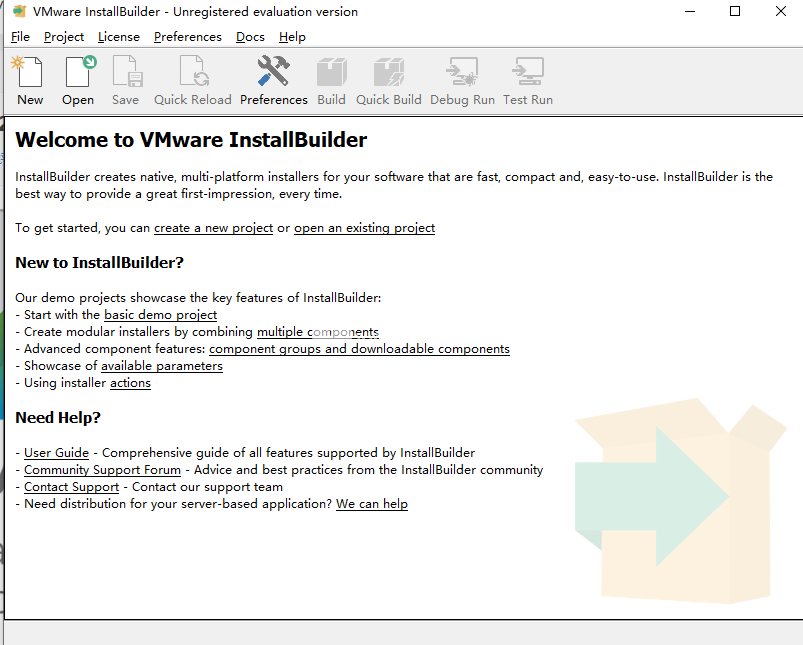Click the 'New to InstallBuilder?' heading
The image size is (803, 645).
coord(99,263)
